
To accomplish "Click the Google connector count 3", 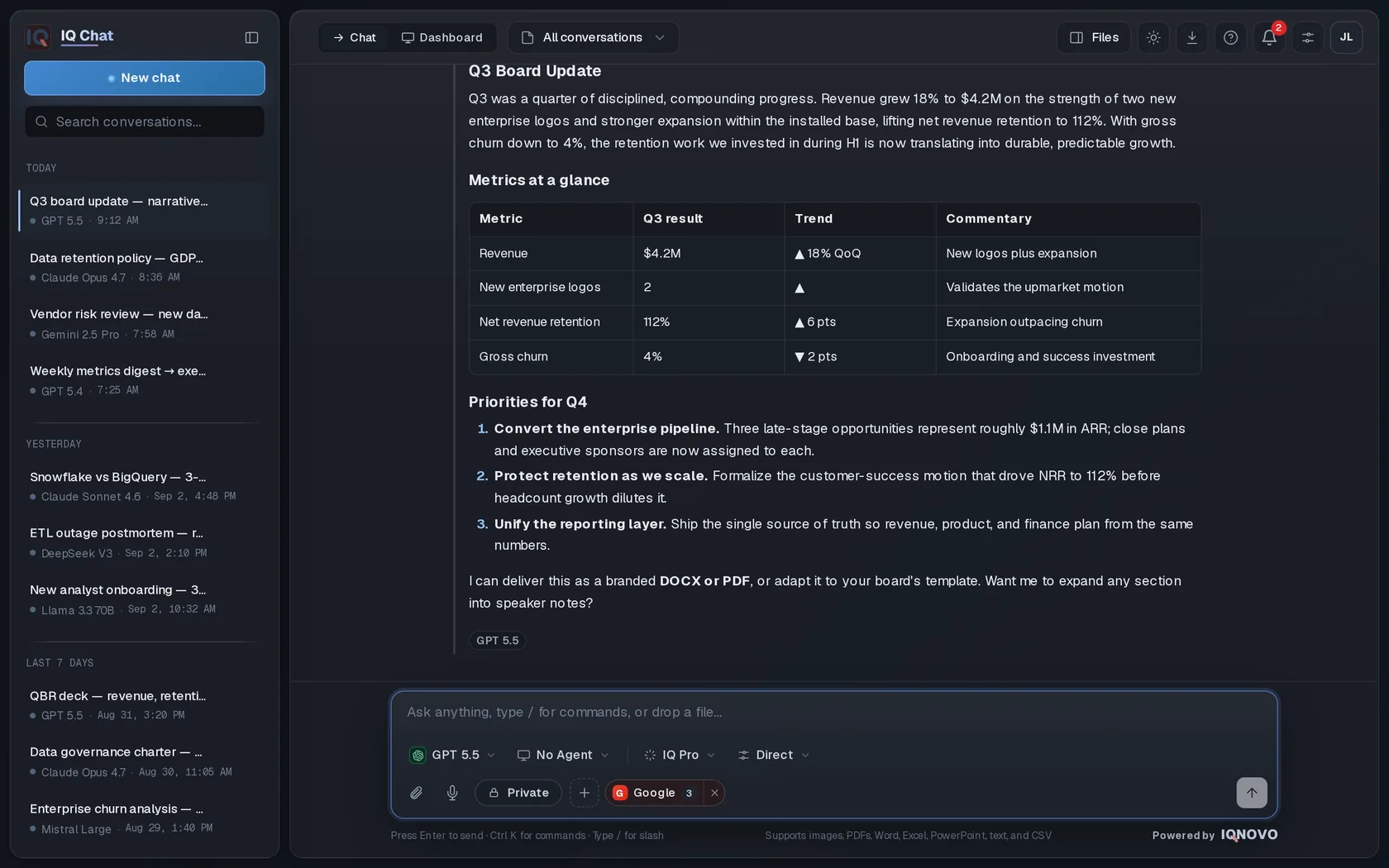I will (x=689, y=793).
